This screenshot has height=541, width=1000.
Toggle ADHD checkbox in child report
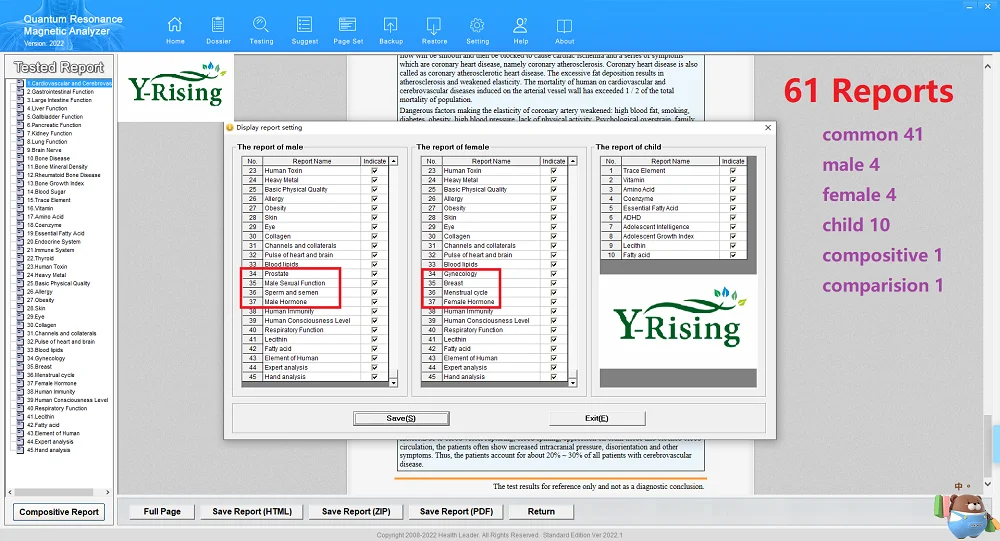click(733, 218)
